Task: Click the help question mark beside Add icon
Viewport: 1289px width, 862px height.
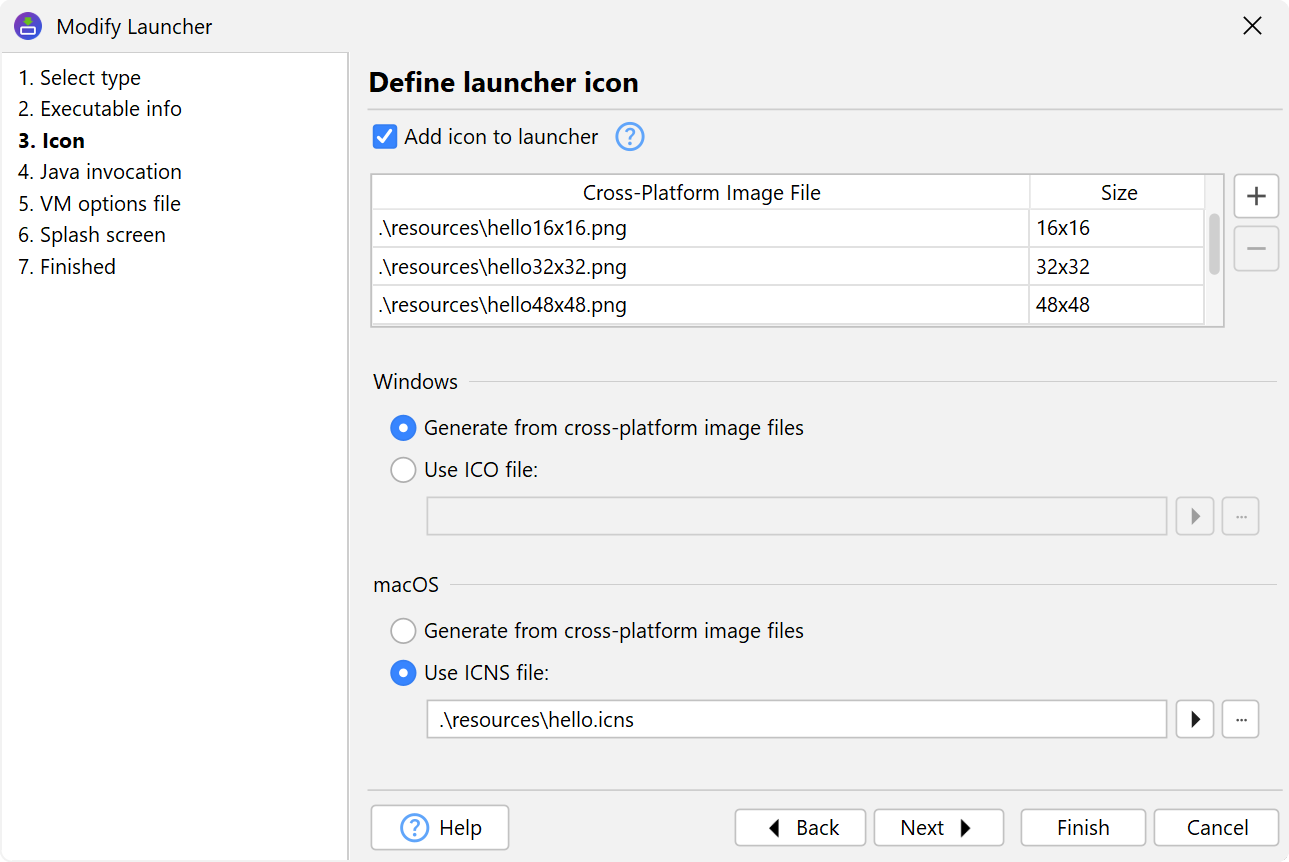Action: (629, 137)
